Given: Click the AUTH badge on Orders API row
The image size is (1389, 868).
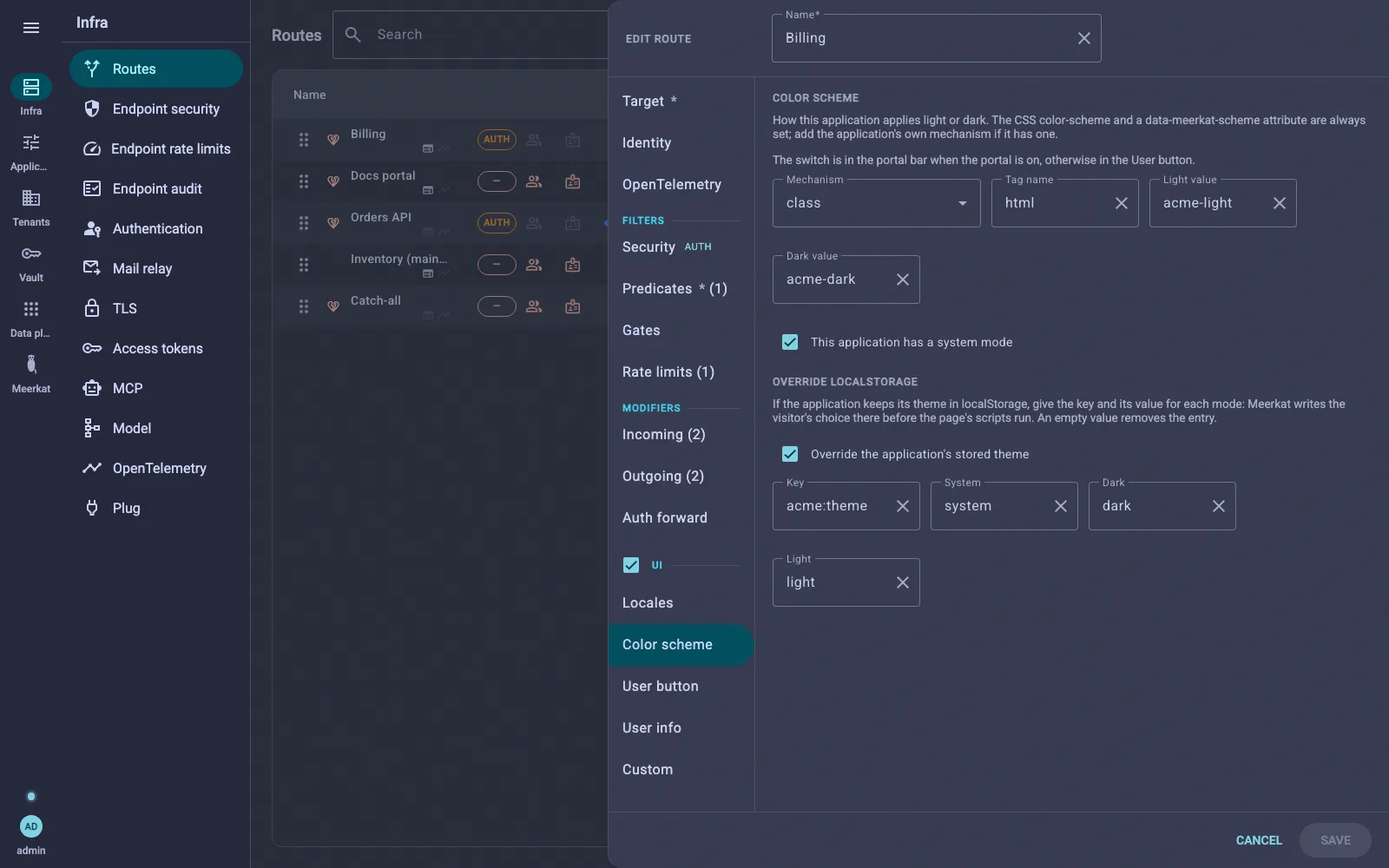Looking at the screenshot, I should (497, 223).
